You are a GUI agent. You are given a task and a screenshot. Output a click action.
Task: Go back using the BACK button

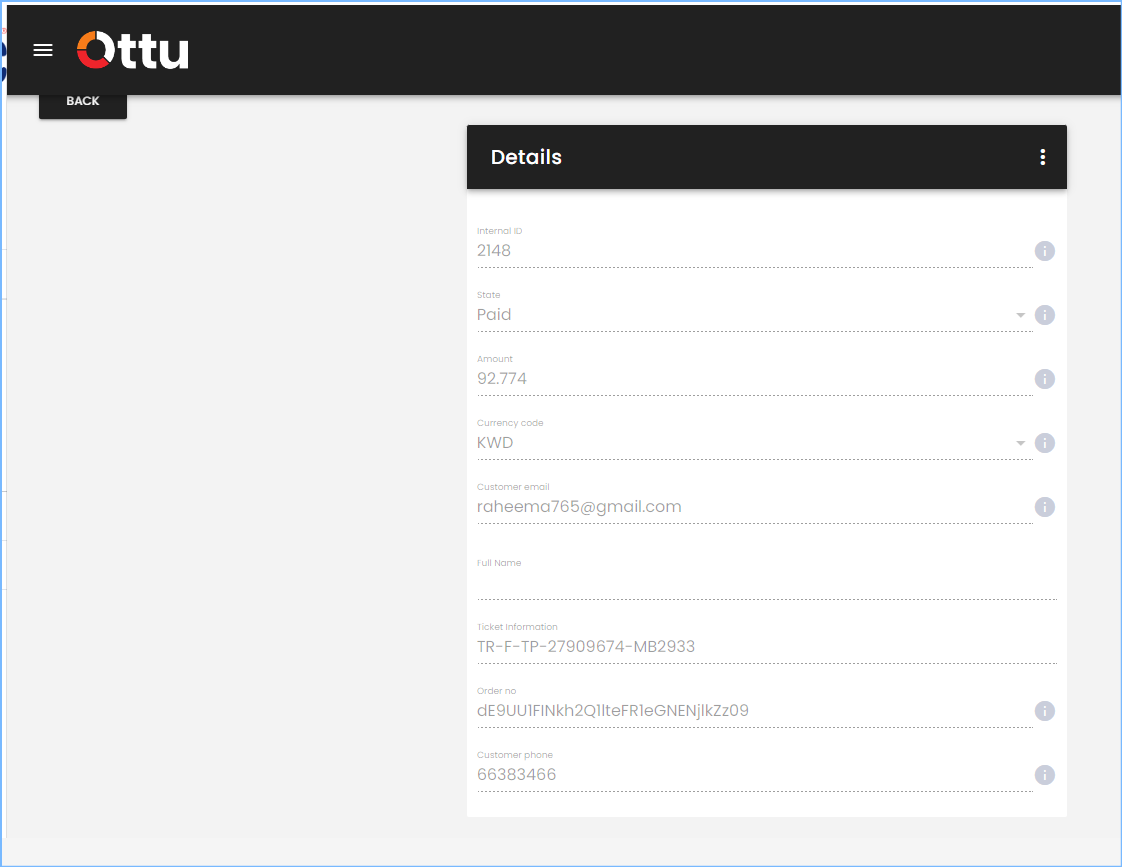pos(83,104)
